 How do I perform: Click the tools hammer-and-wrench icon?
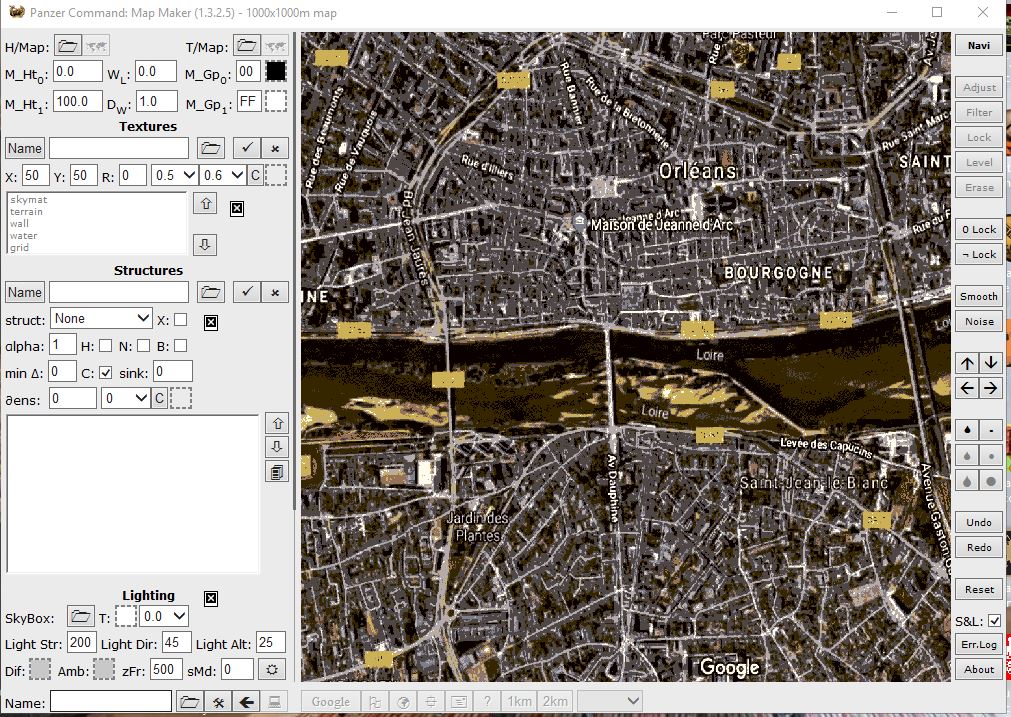click(x=219, y=702)
